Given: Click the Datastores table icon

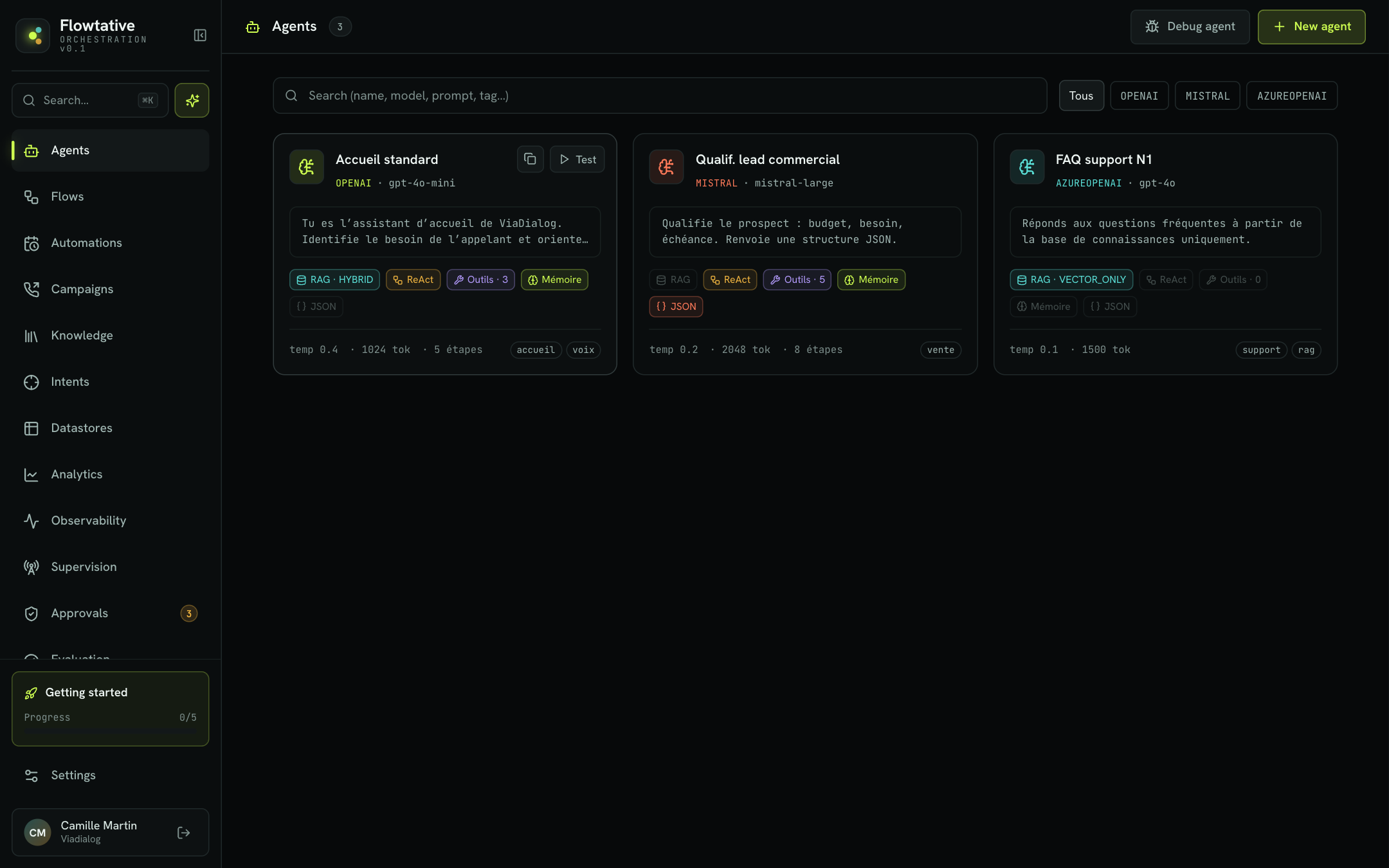Looking at the screenshot, I should click(x=32, y=428).
